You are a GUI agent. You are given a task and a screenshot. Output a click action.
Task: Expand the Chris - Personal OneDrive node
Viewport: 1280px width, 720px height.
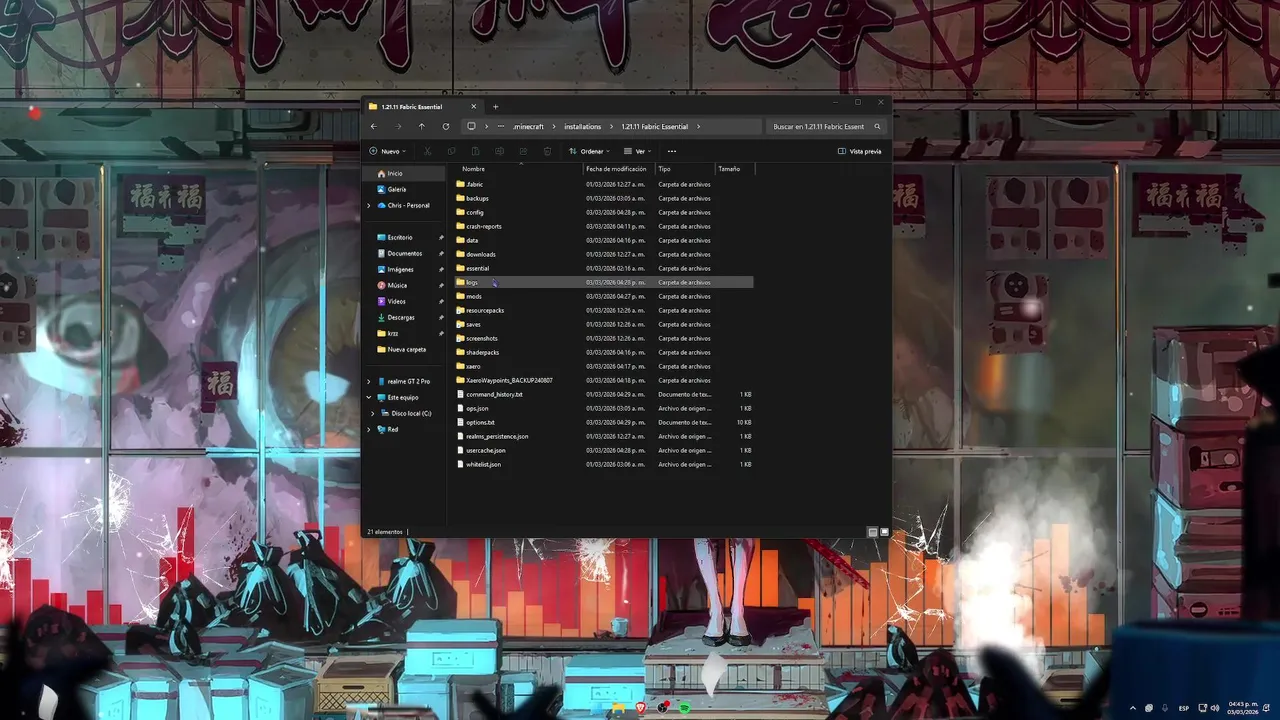369,205
